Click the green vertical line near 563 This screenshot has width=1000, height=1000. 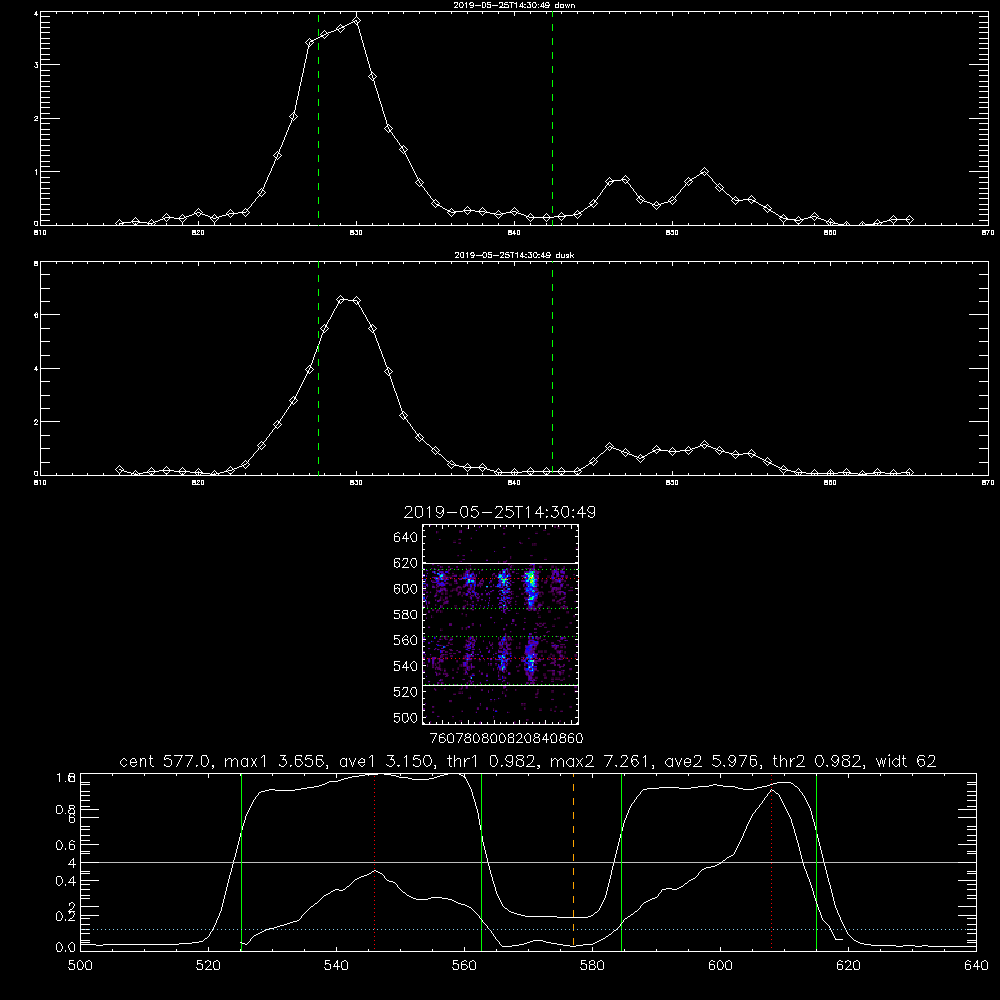coord(482,862)
